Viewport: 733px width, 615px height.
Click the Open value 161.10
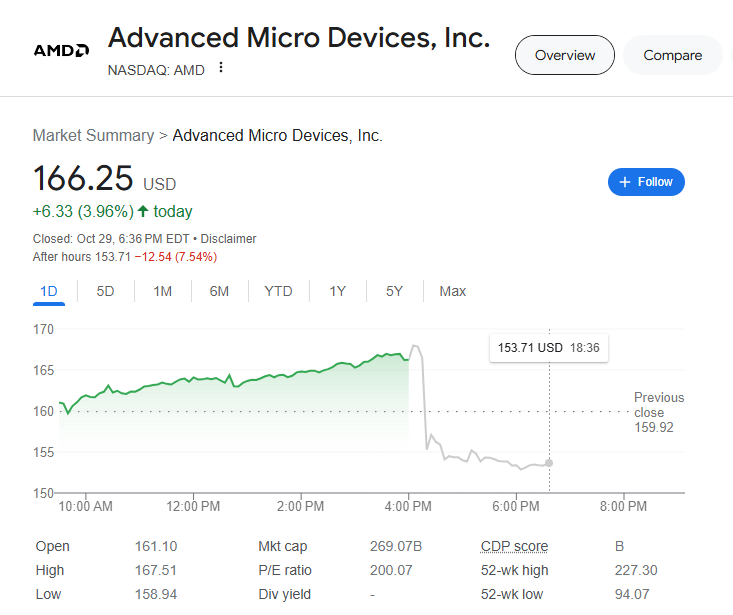click(156, 546)
